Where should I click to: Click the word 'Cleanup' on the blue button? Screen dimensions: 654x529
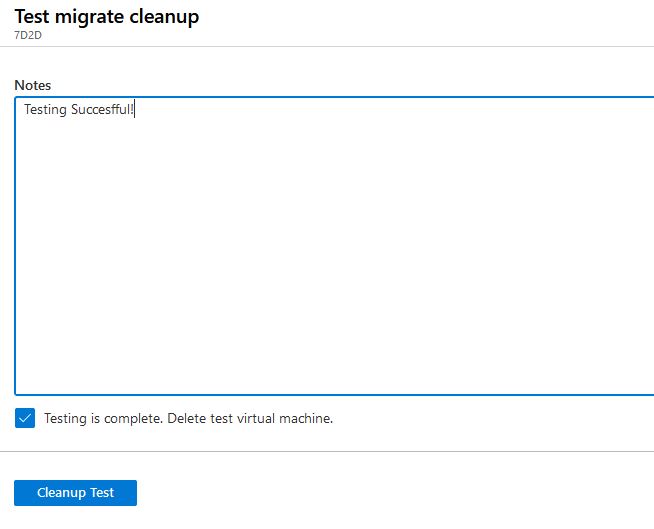tap(62, 493)
